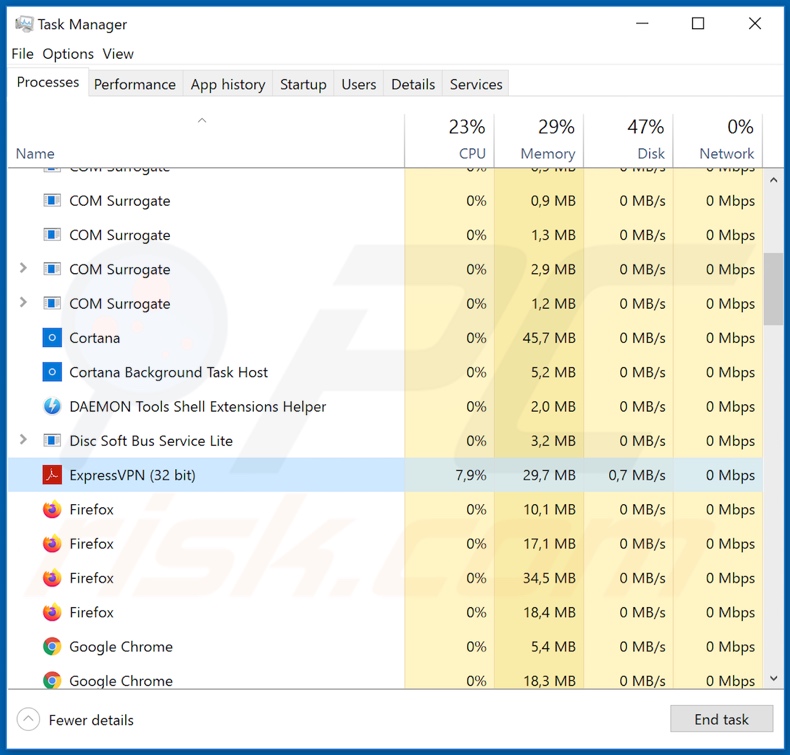Image resolution: width=790 pixels, height=755 pixels.
Task: Sort by the Memory column header
Action: [539, 141]
